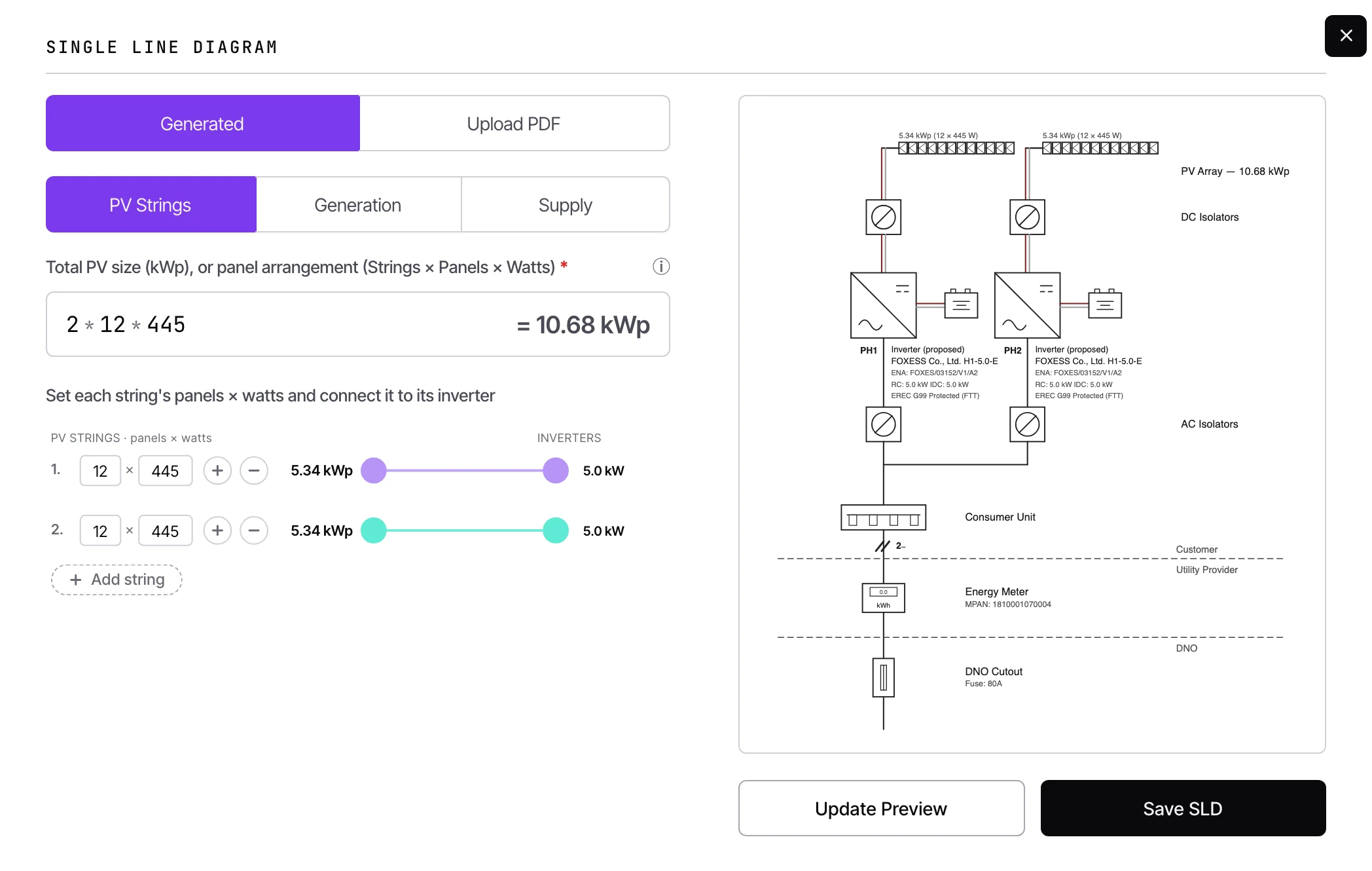Focus string 2 watts field
Viewport: 1372px width, 871px height.
166,530
